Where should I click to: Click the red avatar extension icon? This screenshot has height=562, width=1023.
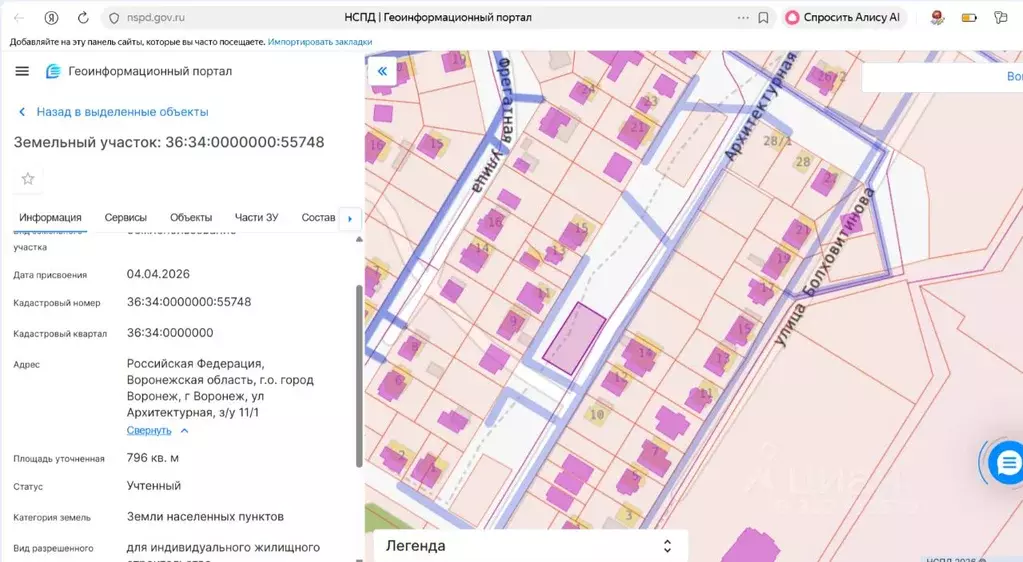[x=938, y=18]
